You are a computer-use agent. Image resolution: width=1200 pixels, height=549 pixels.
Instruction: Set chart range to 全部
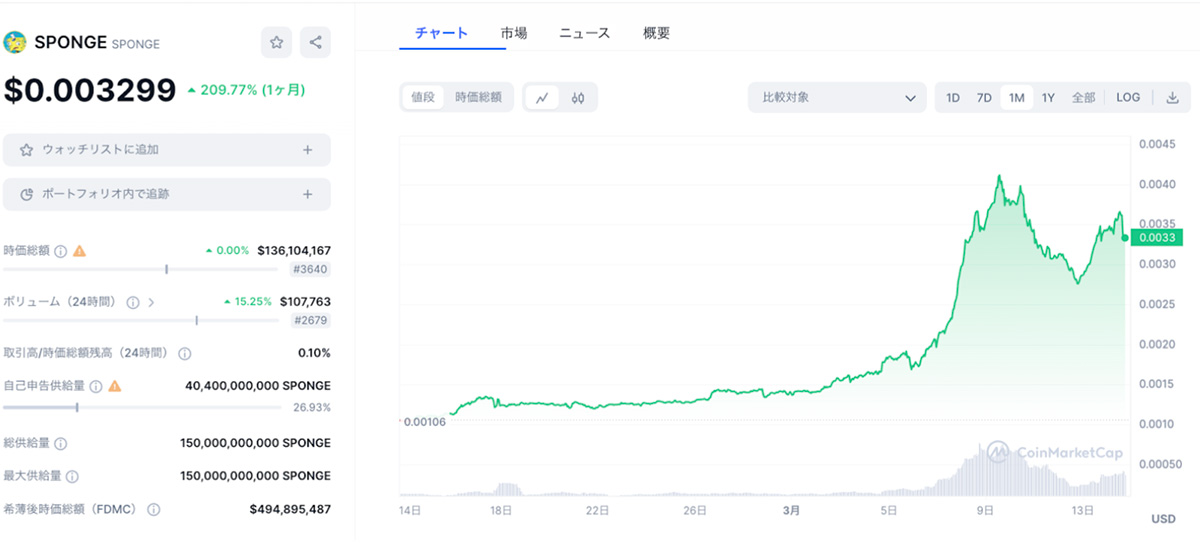pyautogui.click(x=1083, y=98)
